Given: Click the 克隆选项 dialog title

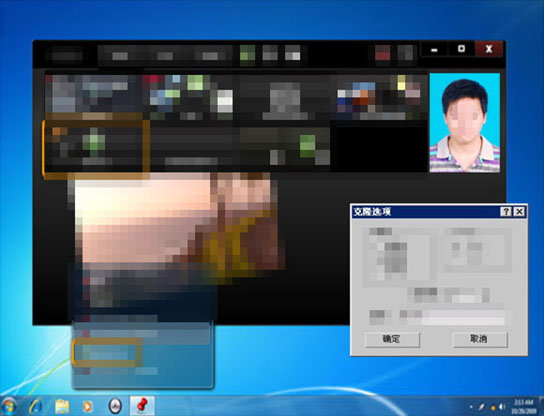Looking at the screenshot, I should pos(372,211).
